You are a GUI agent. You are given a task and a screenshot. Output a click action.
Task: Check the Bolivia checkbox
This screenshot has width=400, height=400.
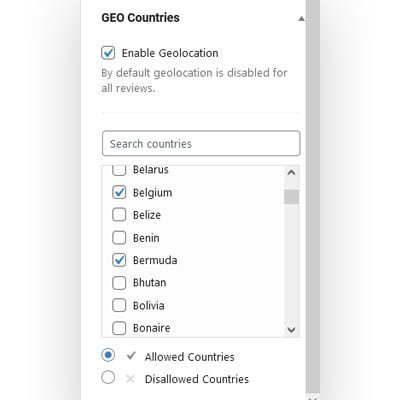(119, 305)
